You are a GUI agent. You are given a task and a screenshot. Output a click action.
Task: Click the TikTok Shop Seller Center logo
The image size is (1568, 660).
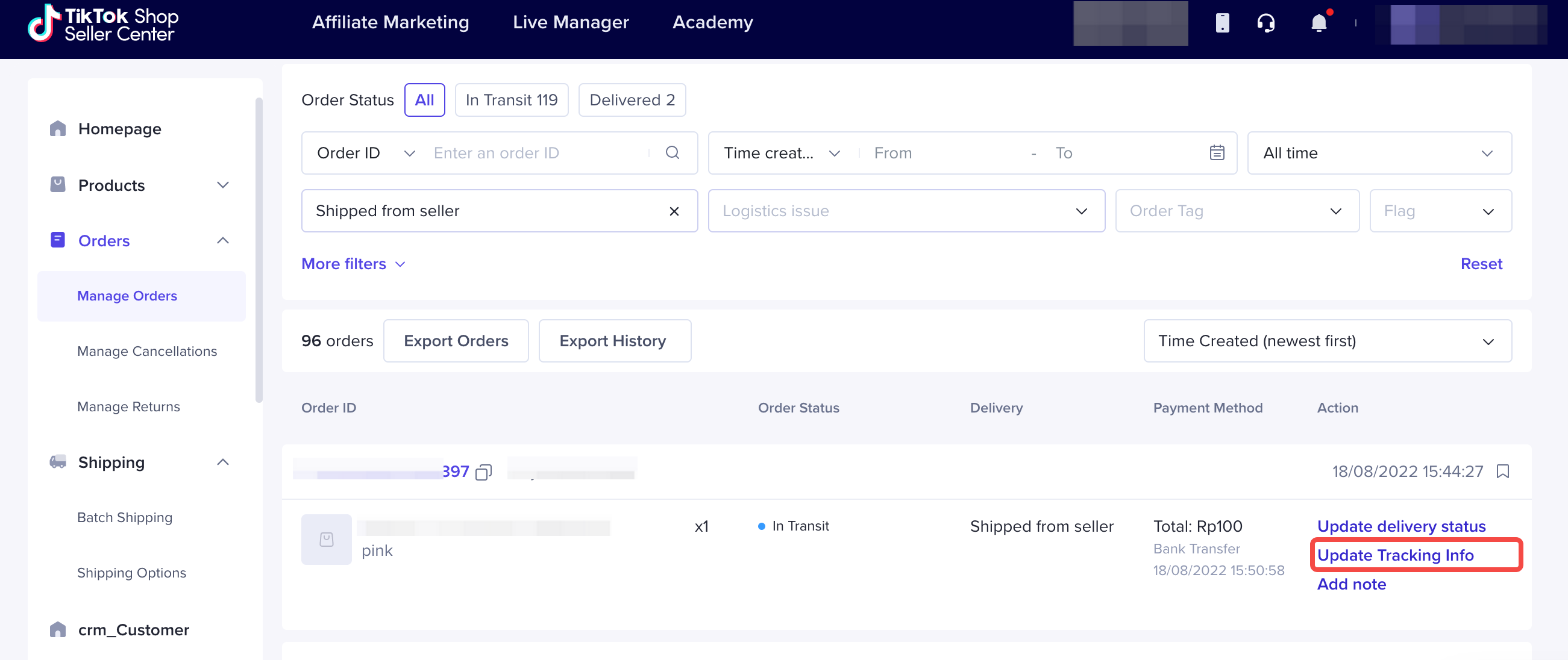tap(102, 22)
